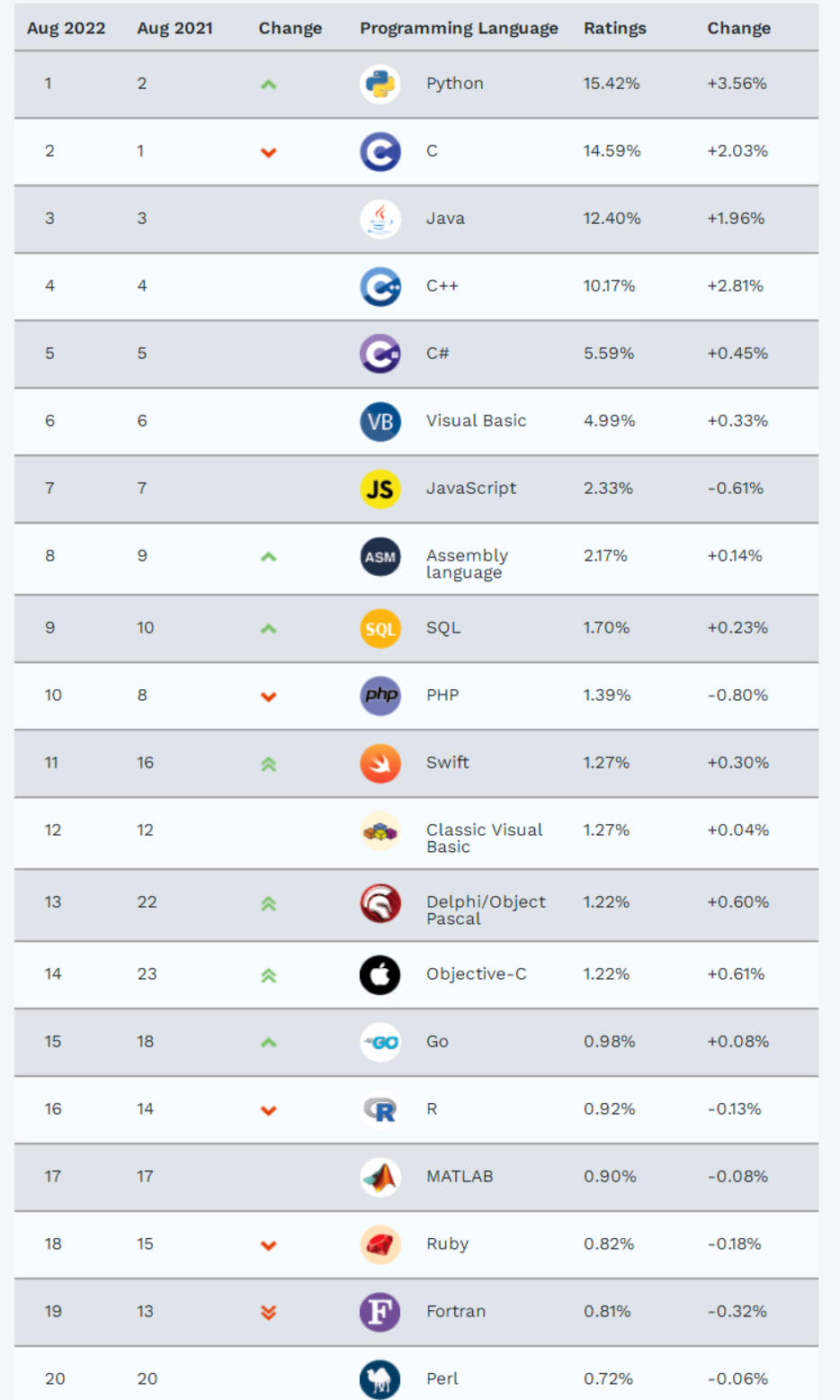Screen dimensions: 840x1400
Task: Click the Go gopher logo icon
Action: 380,1043
